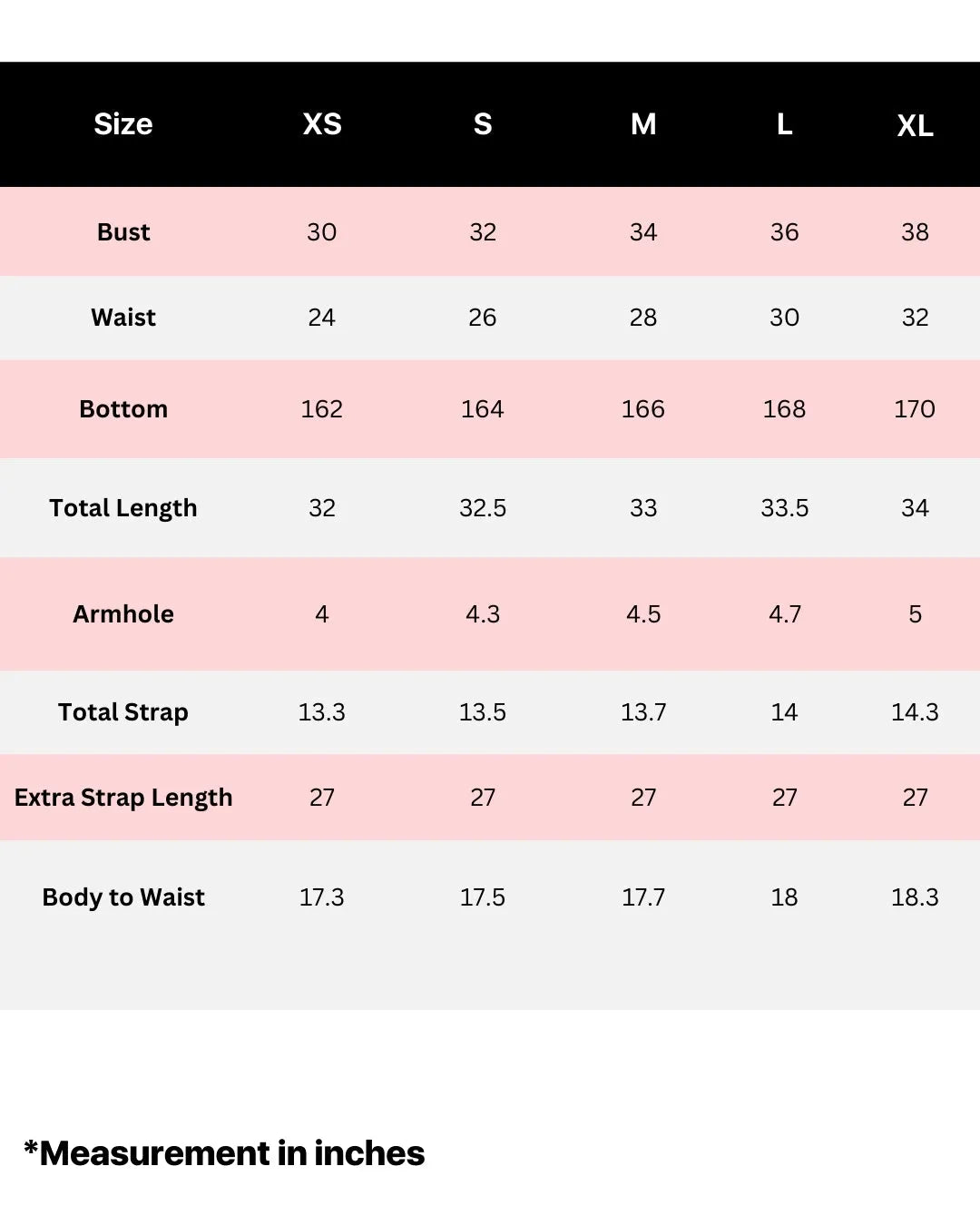Image resolution: width=980 pixels, height=1225 pixels.
Task: Select the Body to Waist row label
Action: 123,897
